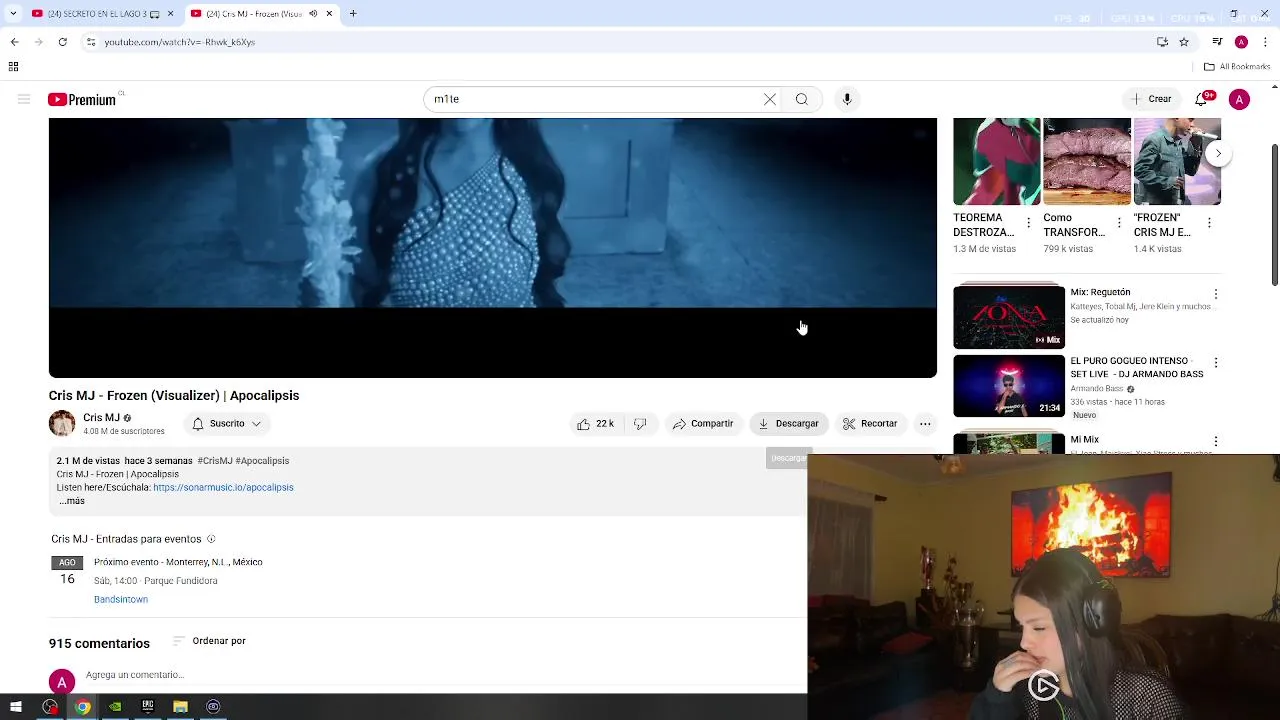
Task: Expand description with ...más
Action: coord(72,501)
